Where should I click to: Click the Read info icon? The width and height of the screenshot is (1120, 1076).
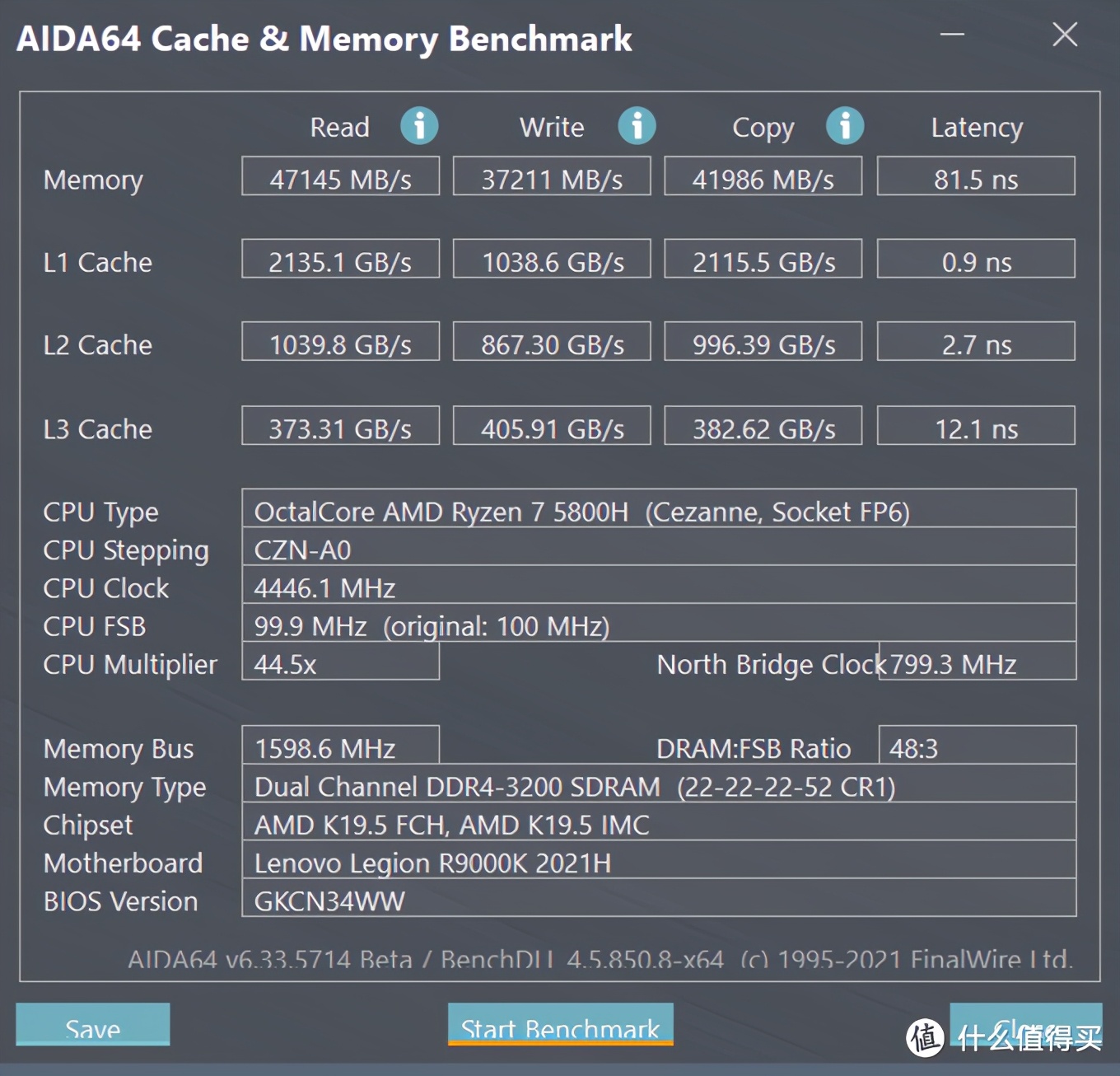tap(419, 126)
